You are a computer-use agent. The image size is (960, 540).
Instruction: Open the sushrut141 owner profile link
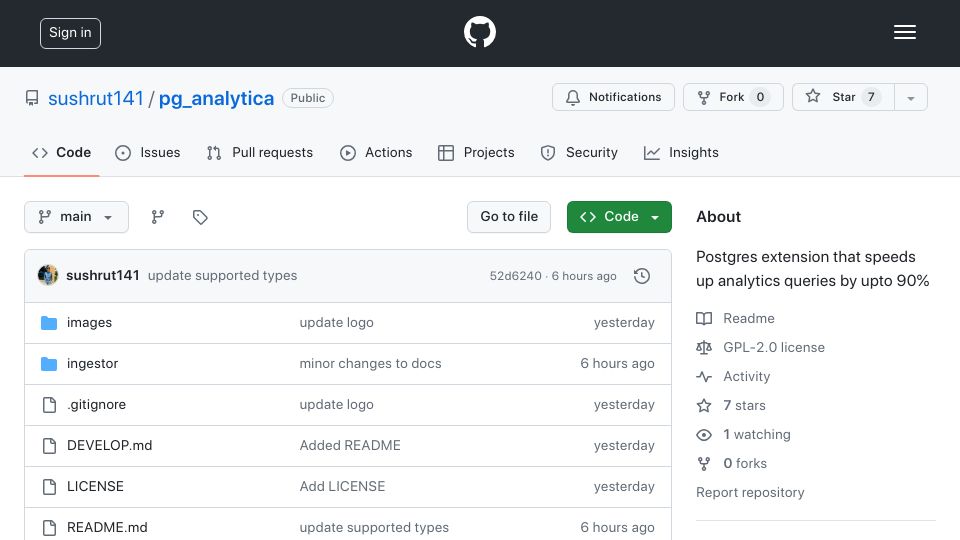click(x=96, y=98)
